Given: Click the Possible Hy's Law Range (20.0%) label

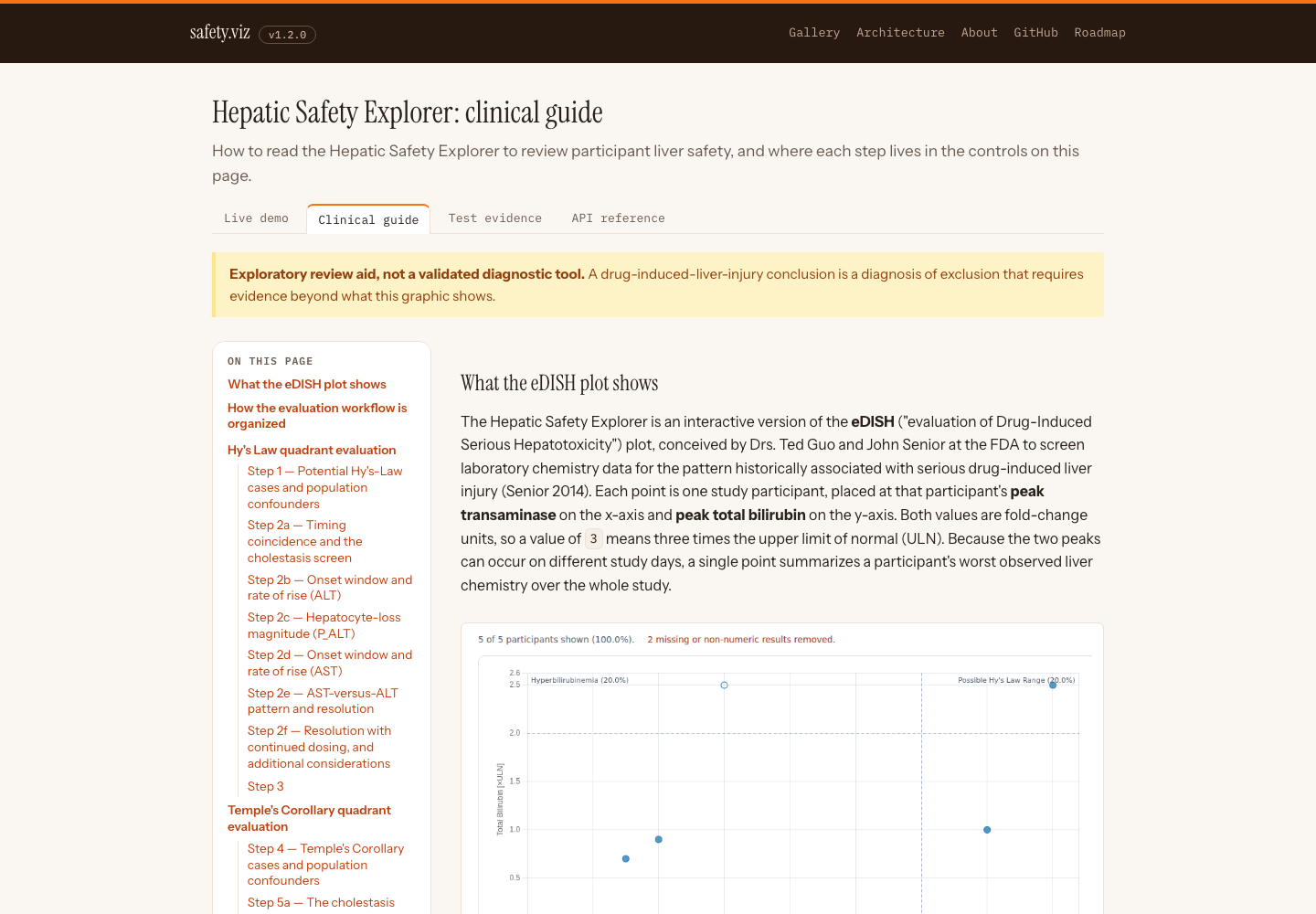Looking at the screenshot, I should coord(1016,680).
